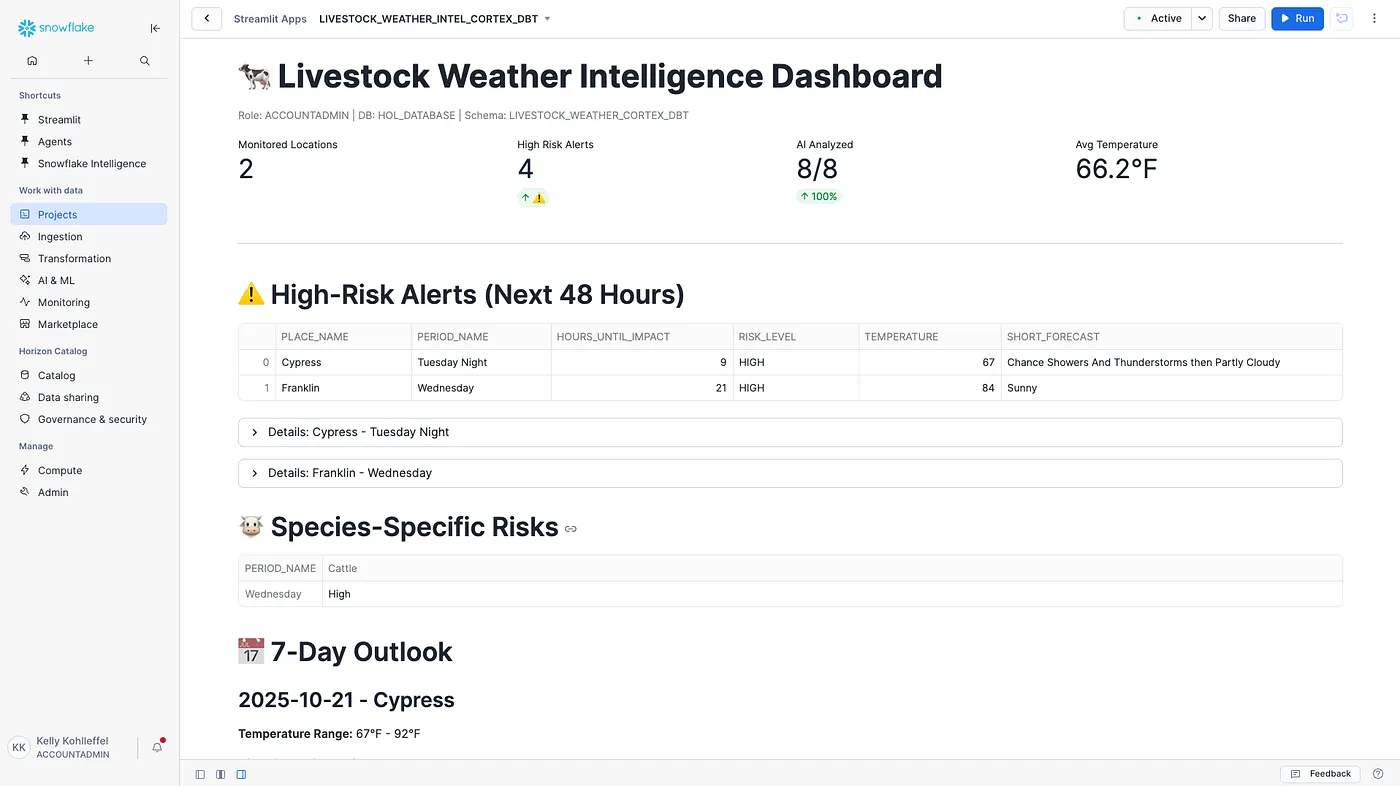Click the Transformation icon
1400x786 pixels.
coord(26,258)
